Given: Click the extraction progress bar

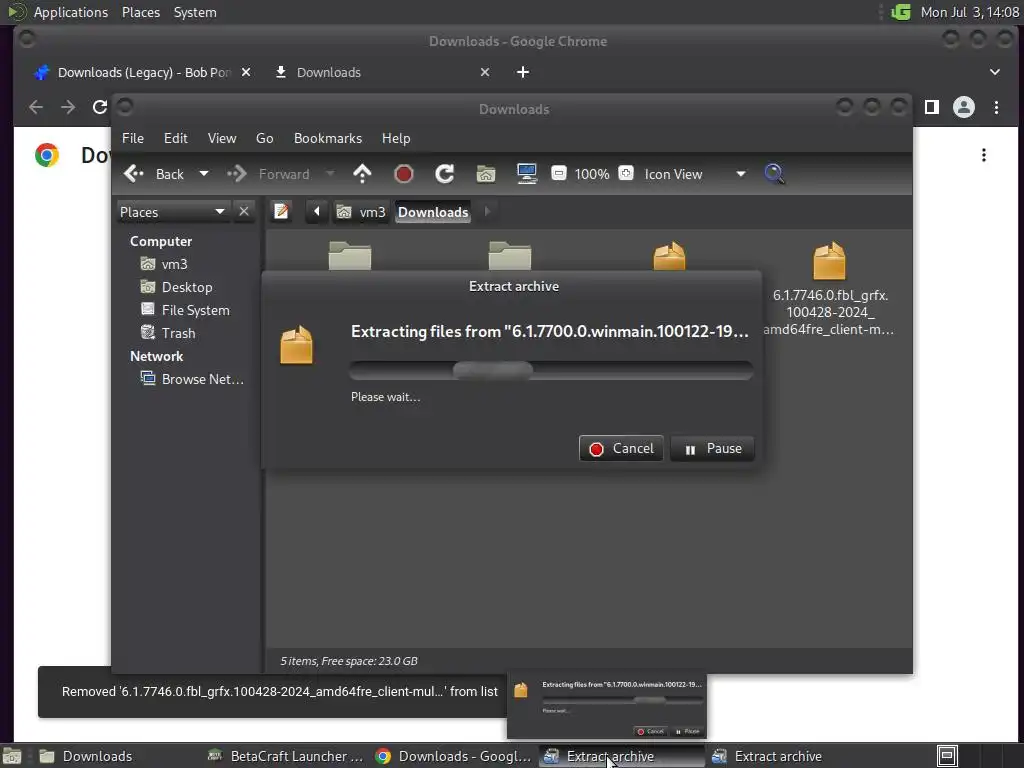Looking at the screenshot, I should [x=551, y=370].
